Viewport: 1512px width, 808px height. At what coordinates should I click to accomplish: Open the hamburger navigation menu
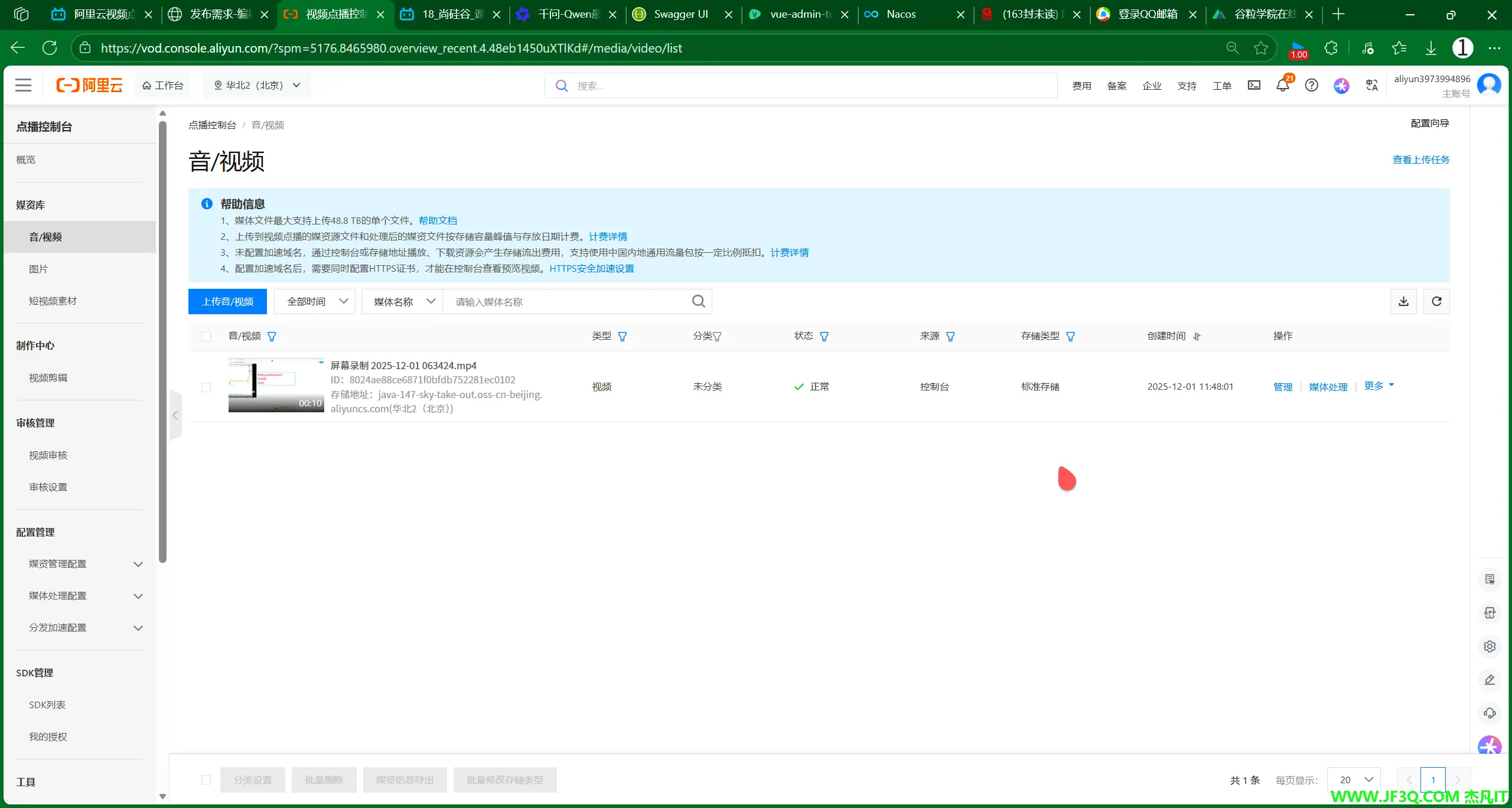point(24,86)
